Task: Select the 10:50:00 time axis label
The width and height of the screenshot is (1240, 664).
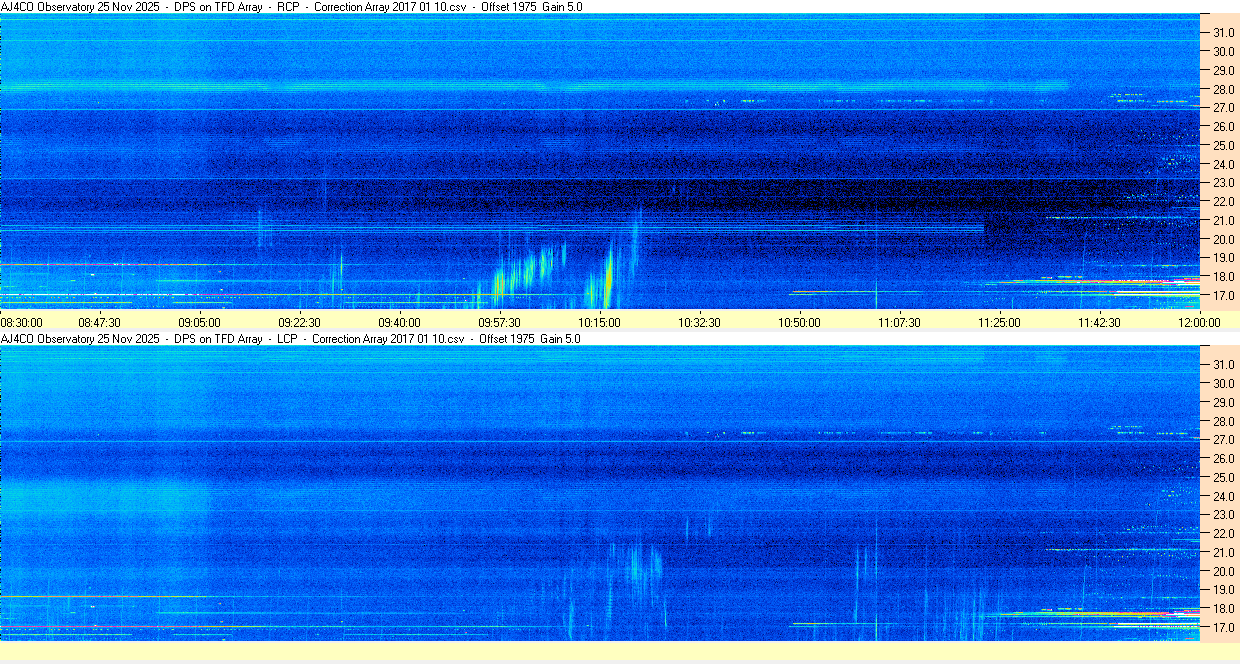Action: point(800,322)
